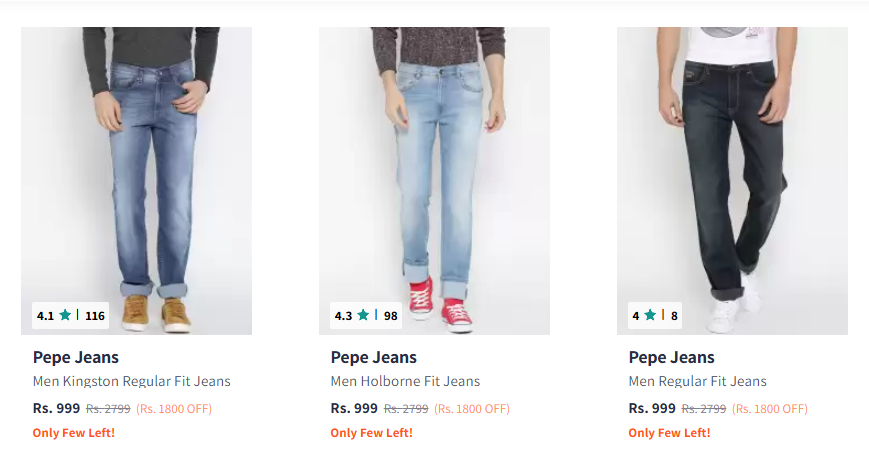Click Only Few Left under Kingston jeans

[74, 433]
